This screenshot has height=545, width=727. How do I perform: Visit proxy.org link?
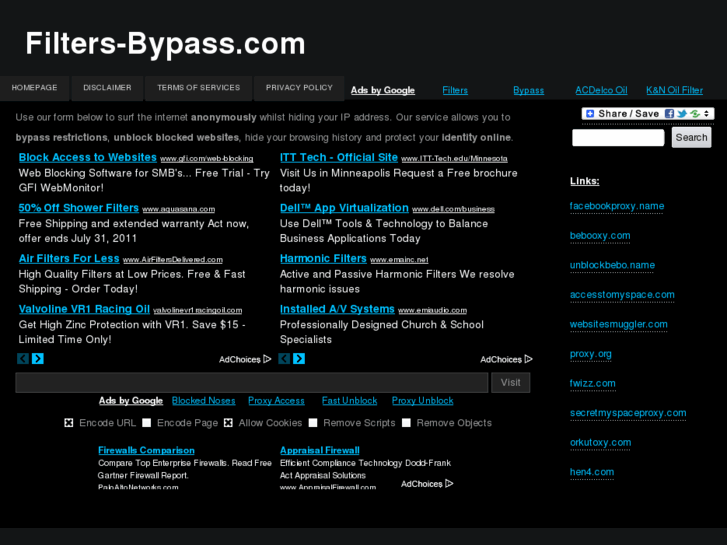coord(590,354)
